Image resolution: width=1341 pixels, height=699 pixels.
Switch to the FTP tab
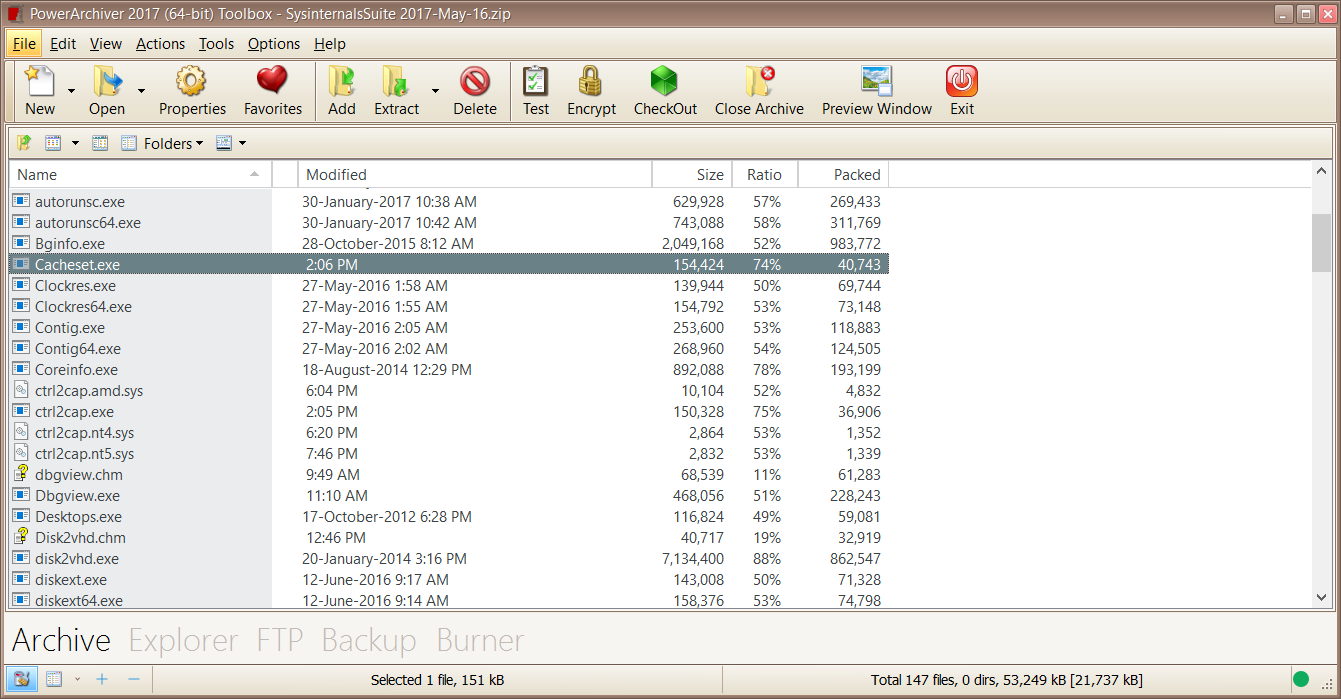[279, 639]
